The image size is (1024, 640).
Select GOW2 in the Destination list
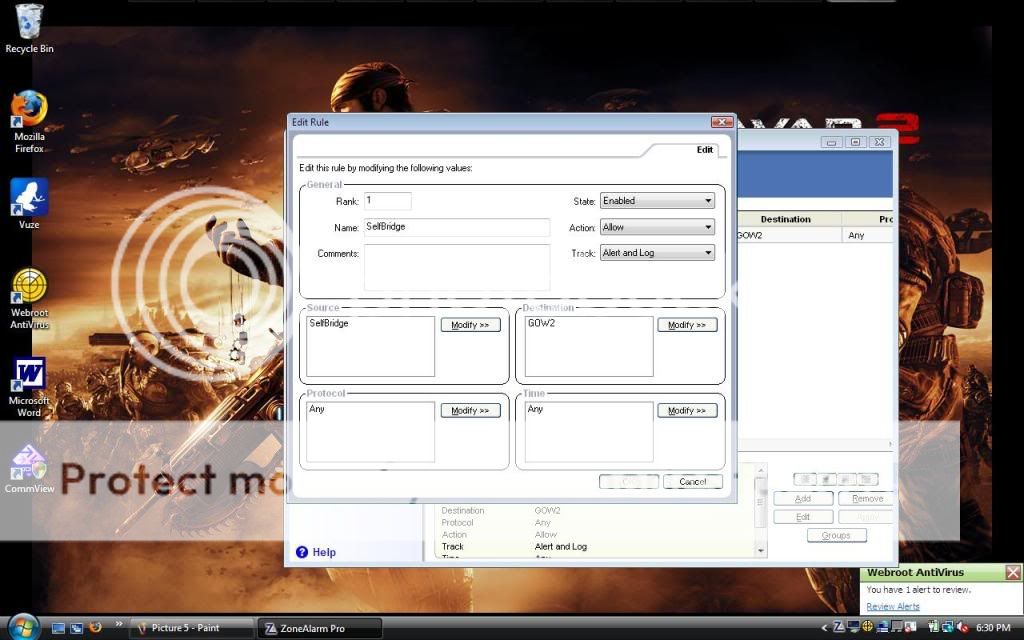[x=541, y=323]
